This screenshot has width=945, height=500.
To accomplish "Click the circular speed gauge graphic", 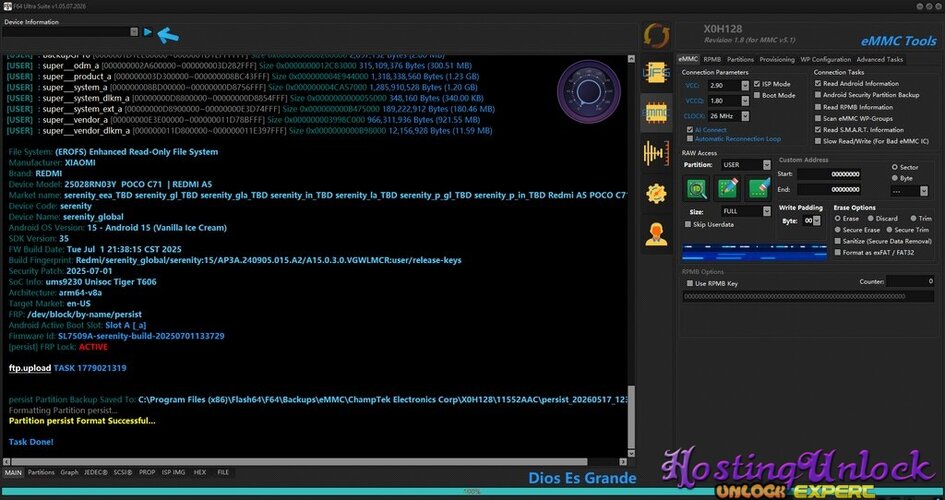I will [588, 92].
